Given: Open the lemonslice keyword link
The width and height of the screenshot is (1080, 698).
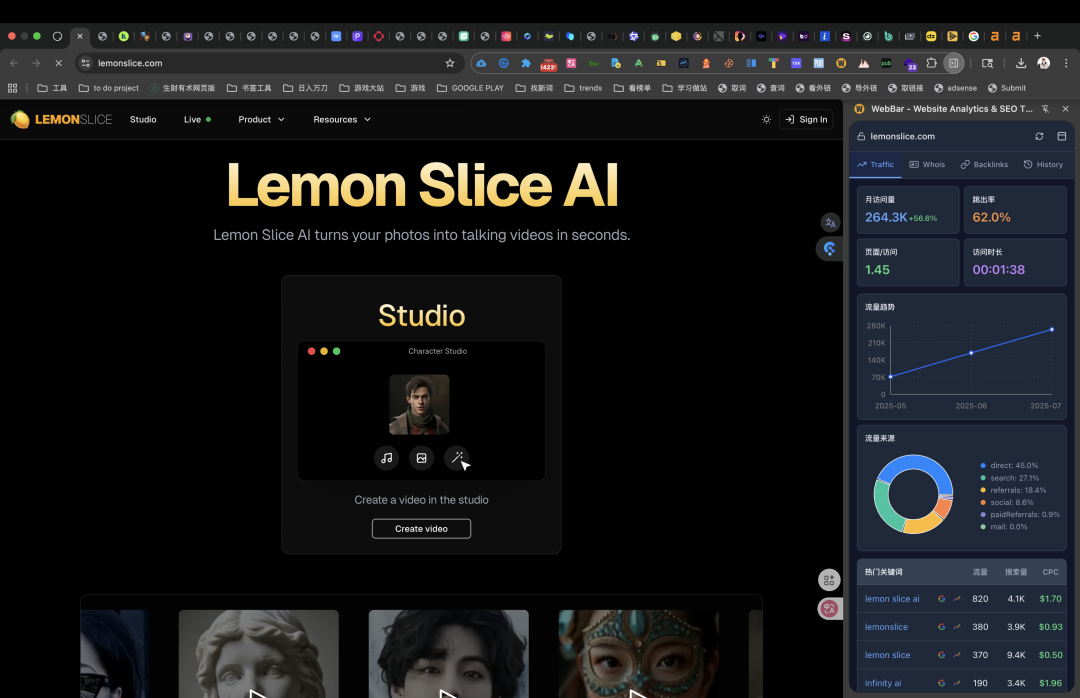Looking at the screenshot, I should [886, 627].
